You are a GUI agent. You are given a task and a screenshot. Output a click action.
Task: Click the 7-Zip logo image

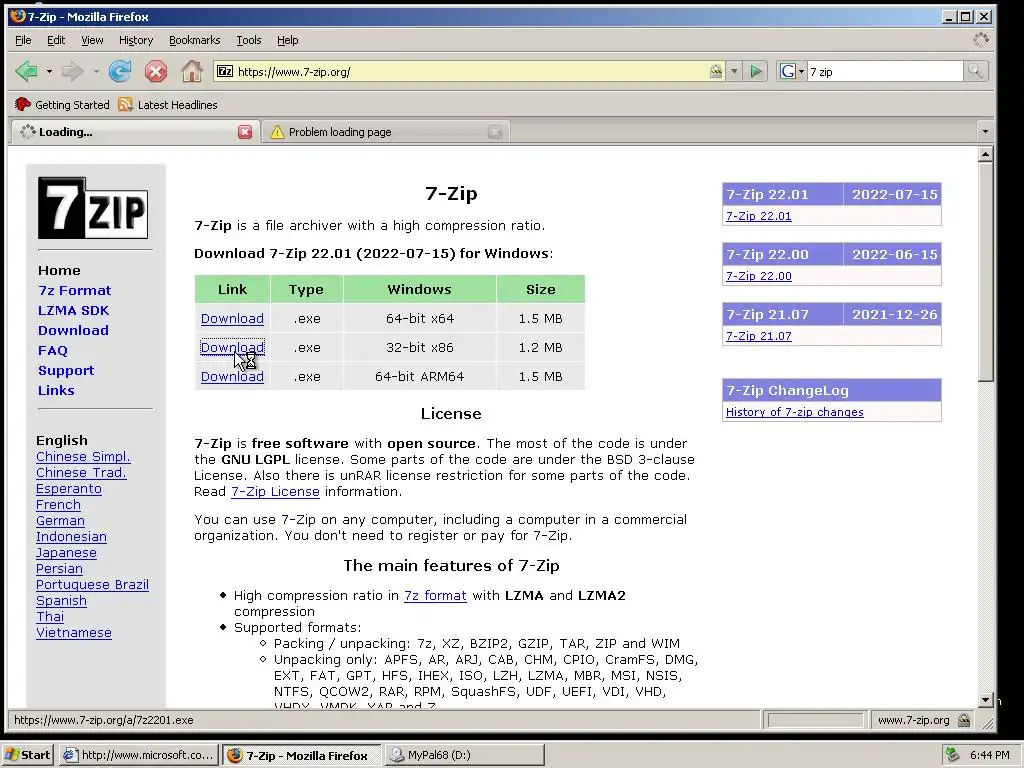click(93, 208)
